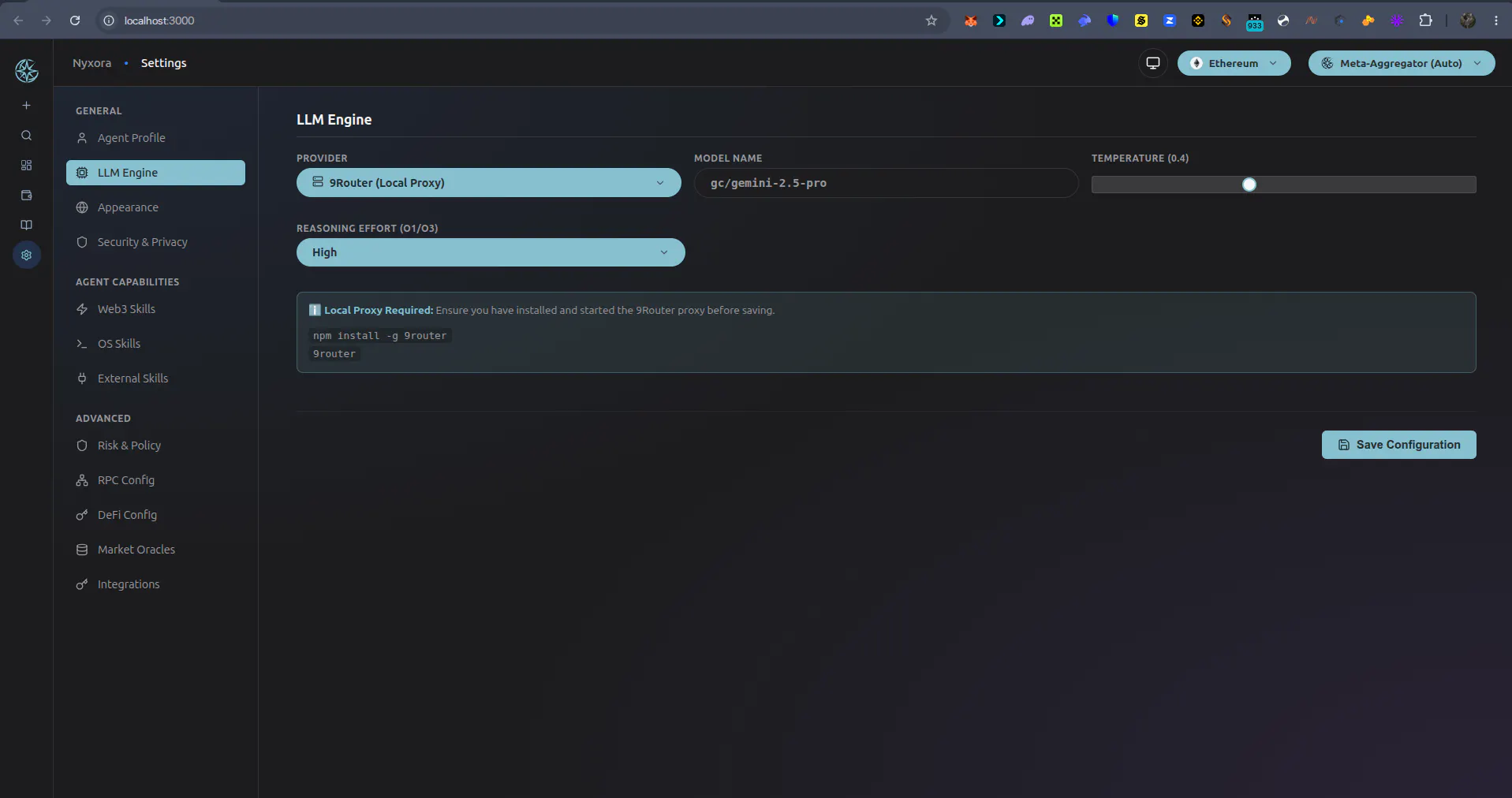
Task: Open the dashboard grid icon
Action: tap(26, 166)
